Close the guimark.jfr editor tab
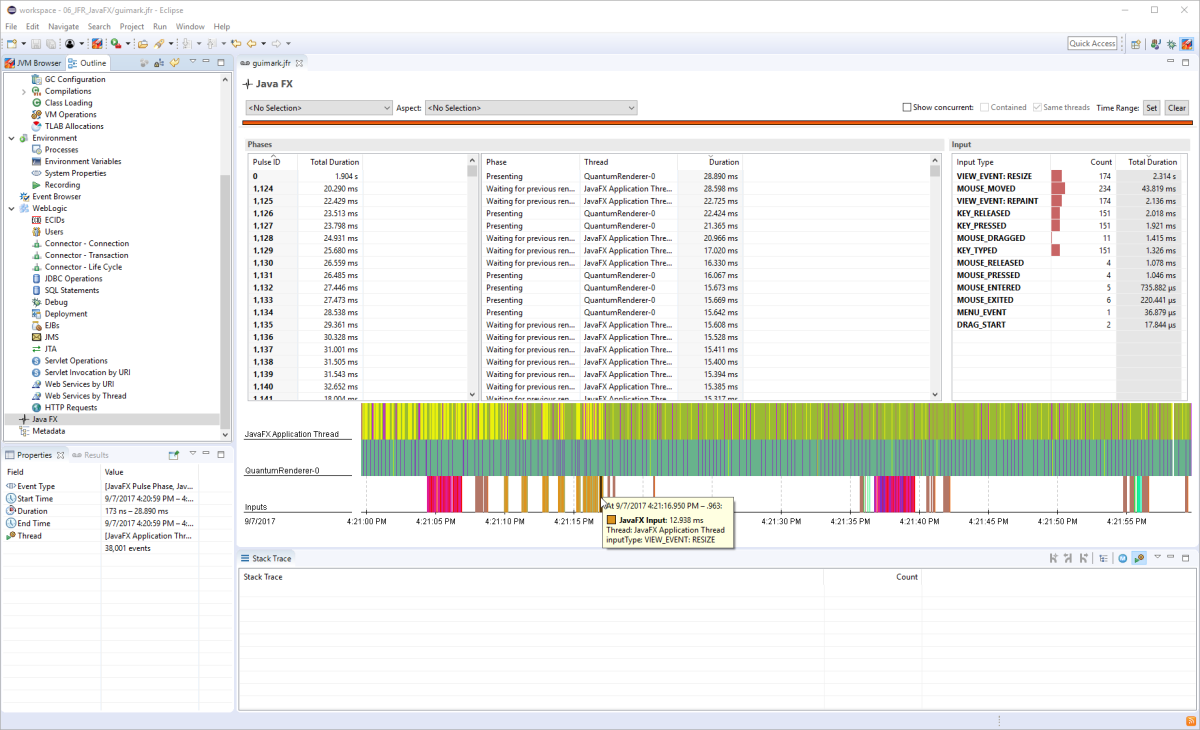This screenshot has width=1200, height=730. tap(299, 63)
